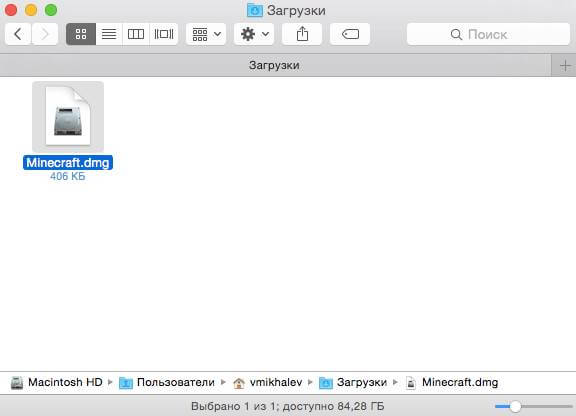This screenshot has width=576, height=416.
Task: Click vmikhalev home in path bar
Action: click(x=268, y=382)
